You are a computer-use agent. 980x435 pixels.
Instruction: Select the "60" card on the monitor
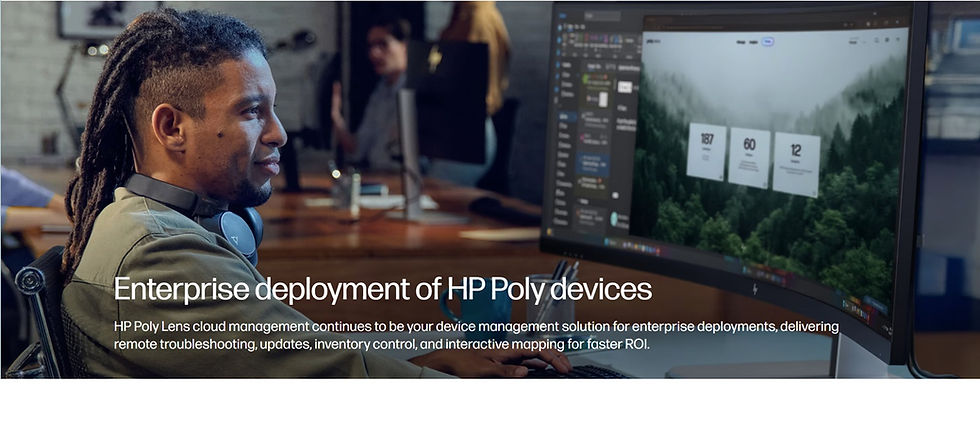click(x=749, y=158)
